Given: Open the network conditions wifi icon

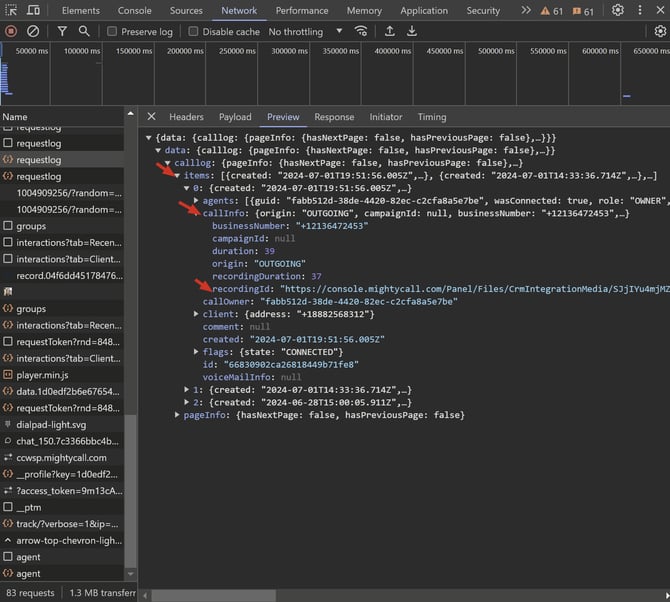Looking at the screenshot, I should click(361, 31).
